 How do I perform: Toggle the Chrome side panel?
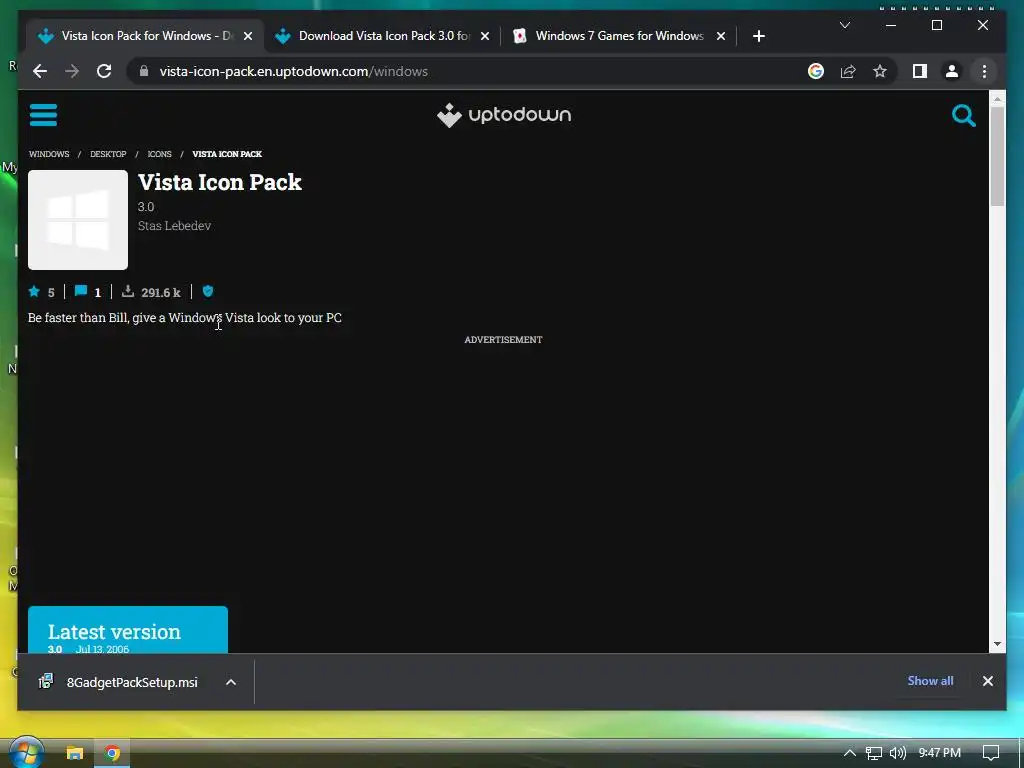pos(920,71)
